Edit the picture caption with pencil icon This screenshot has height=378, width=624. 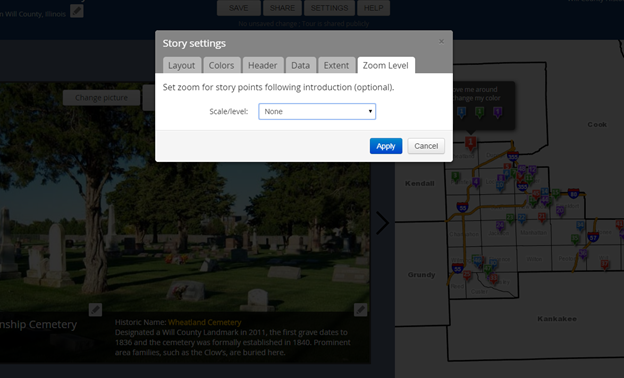360,310
